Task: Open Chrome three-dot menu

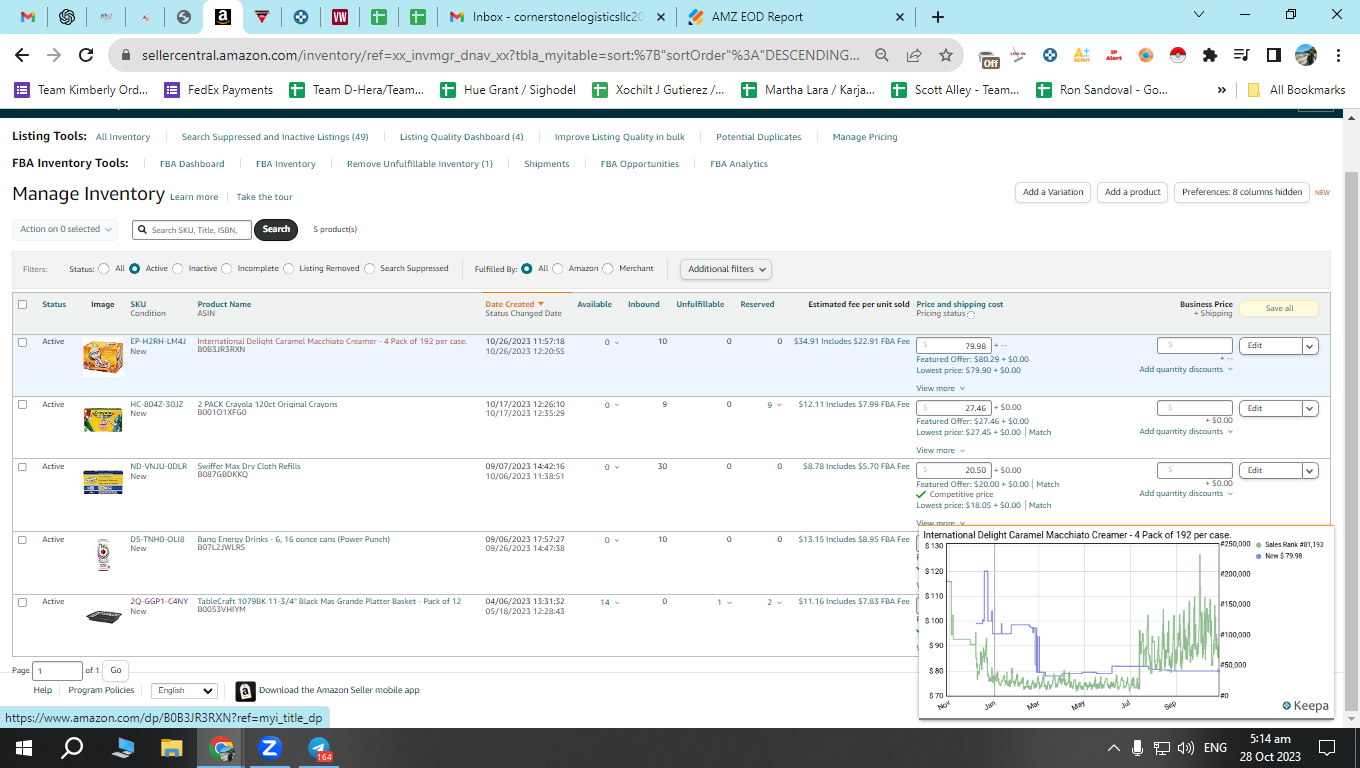Action: [x=1337, y=55]
